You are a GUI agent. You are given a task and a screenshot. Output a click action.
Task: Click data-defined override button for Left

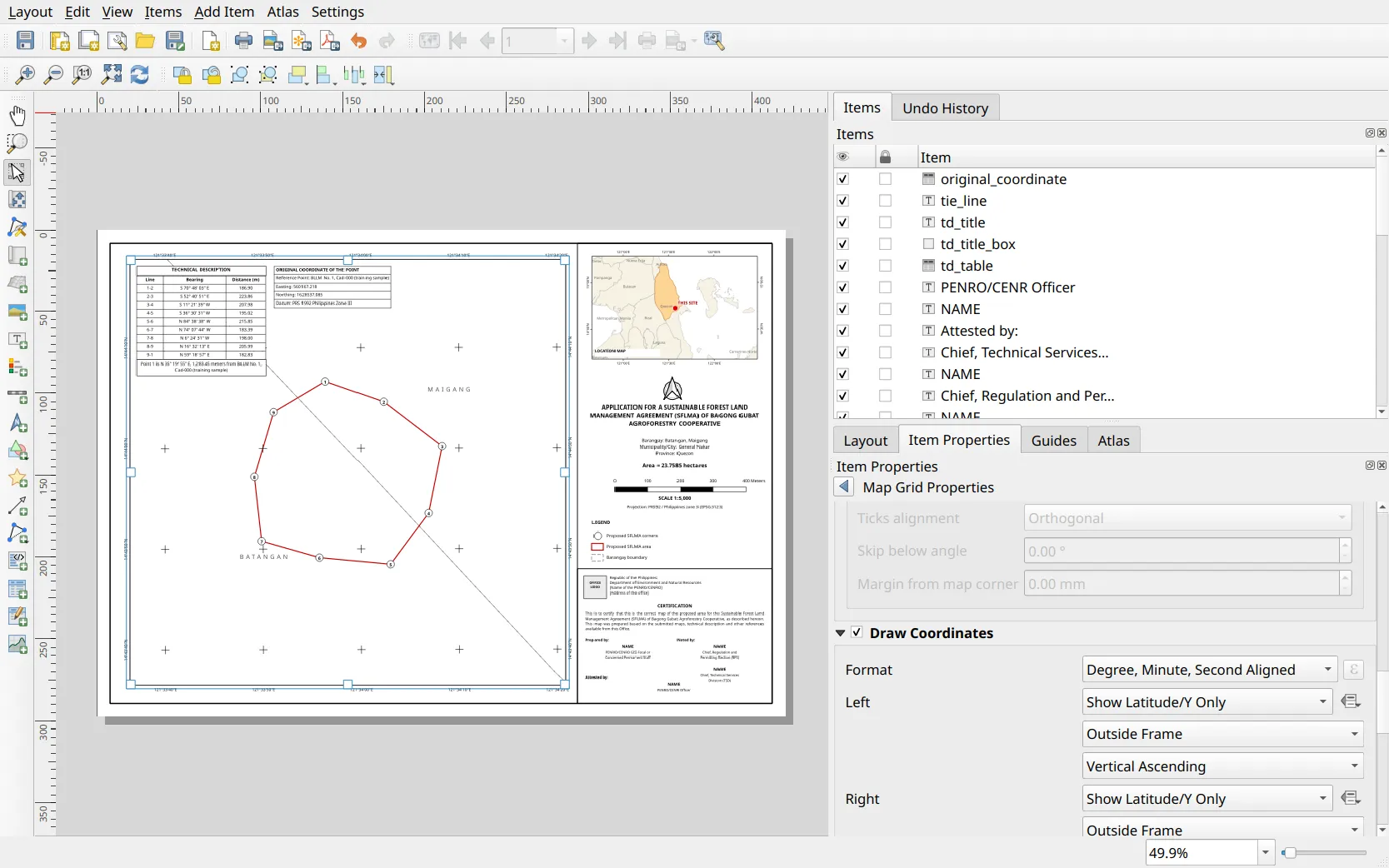[1352, 702]
